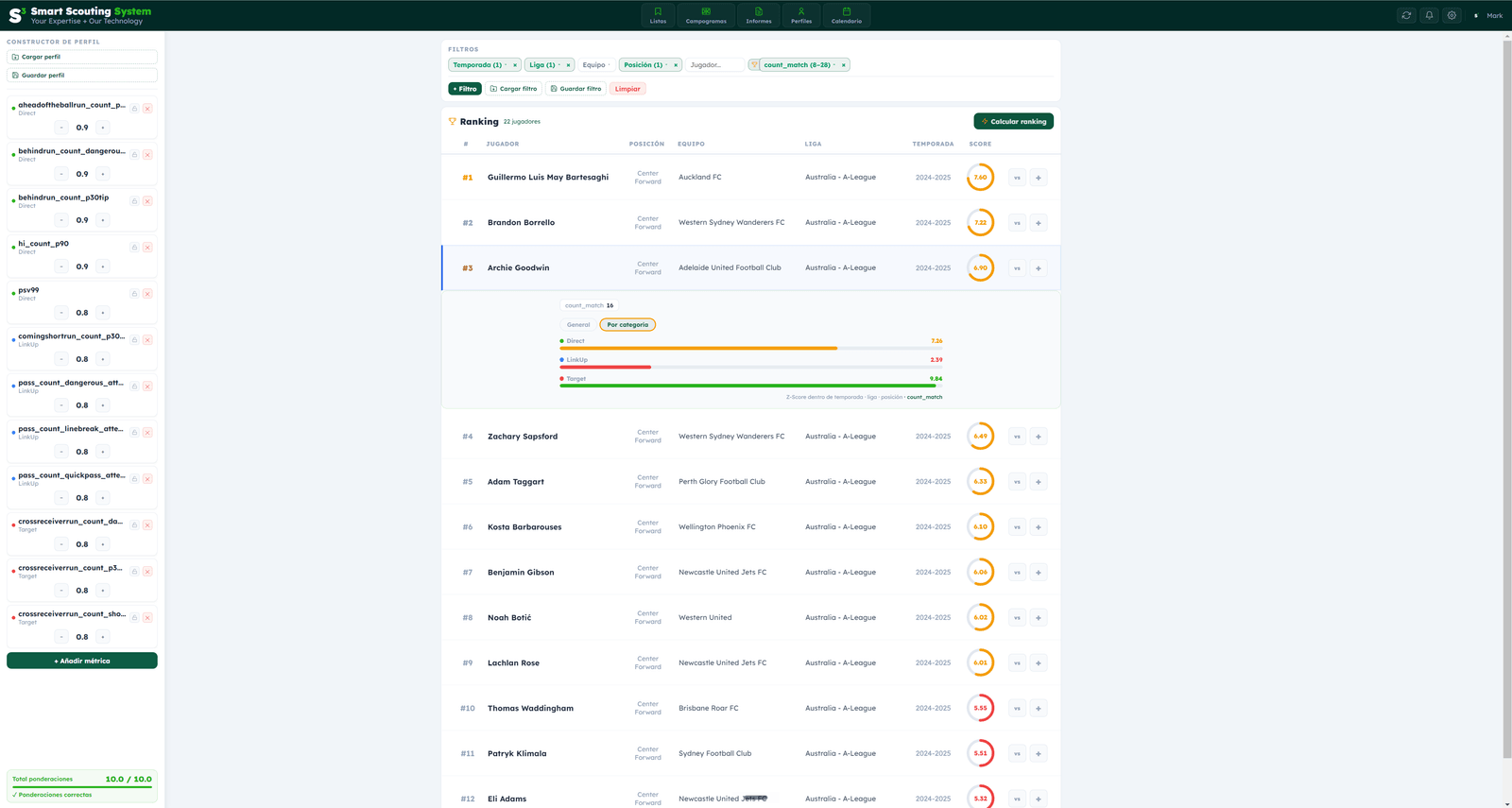Click vs icon for Archie Goodwin
Screen dimensions: 1512x808
pos(1017,268)
